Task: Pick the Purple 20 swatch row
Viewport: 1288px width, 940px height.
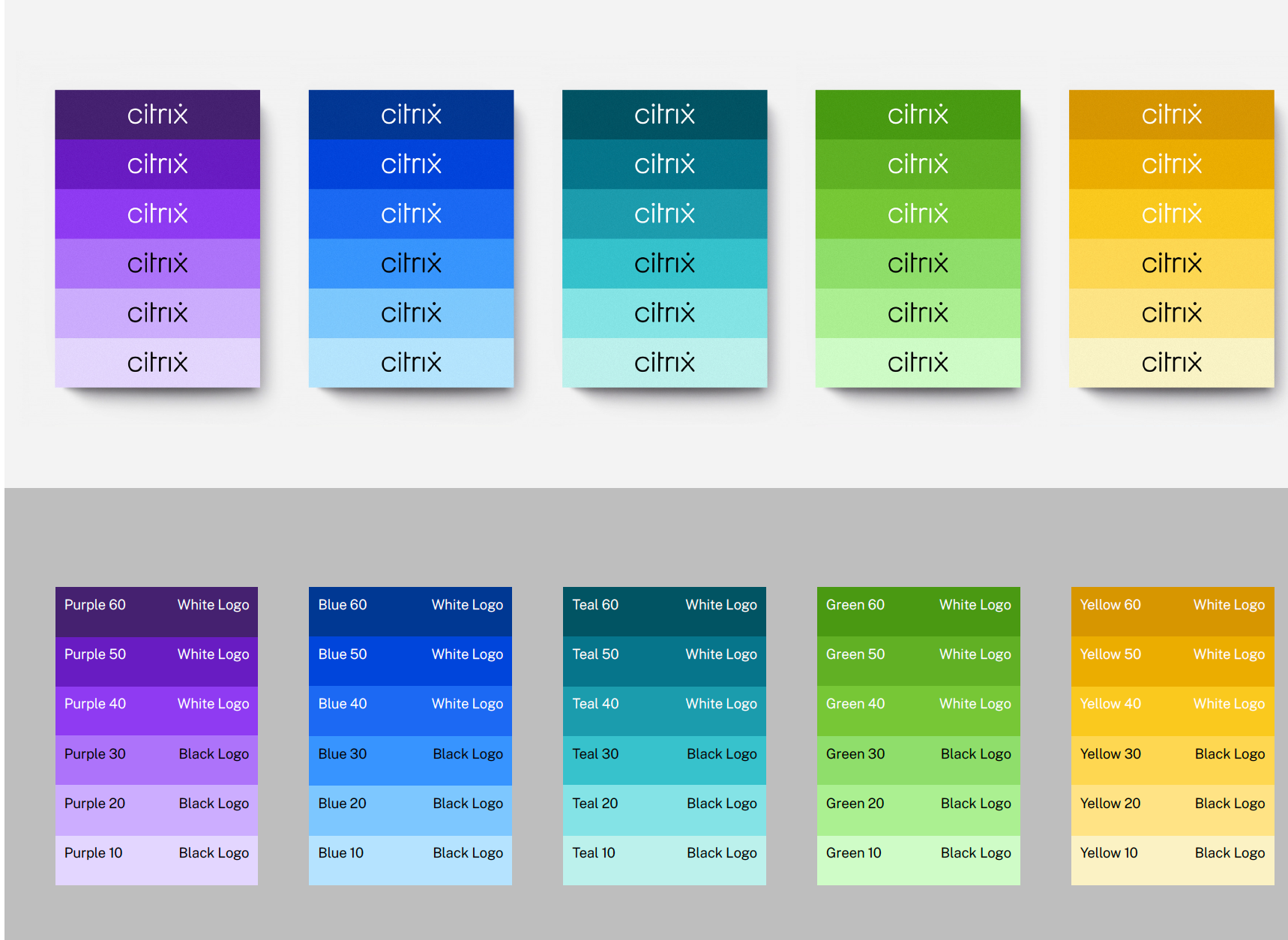Action: pos(157,810)
